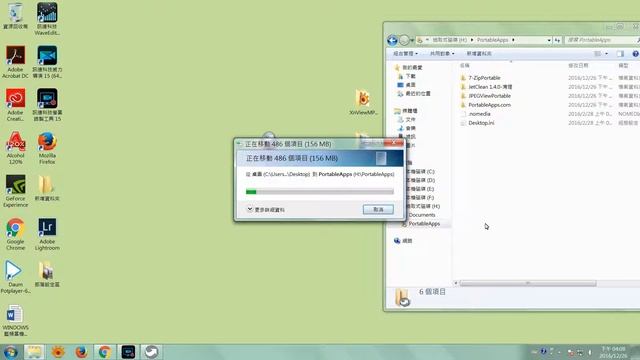Select the .nomedia file

click(x=479, y=114)
